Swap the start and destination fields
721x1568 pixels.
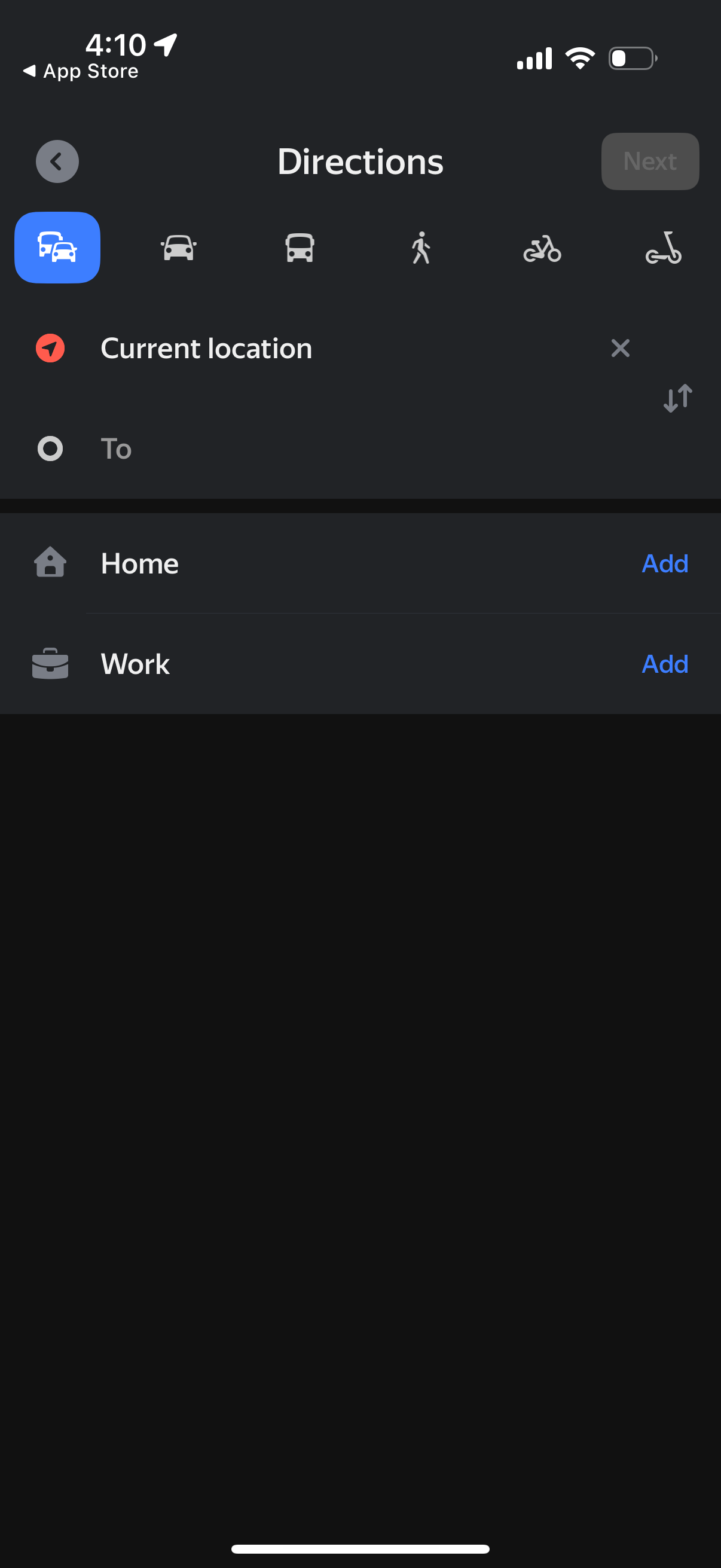(677, 398)
